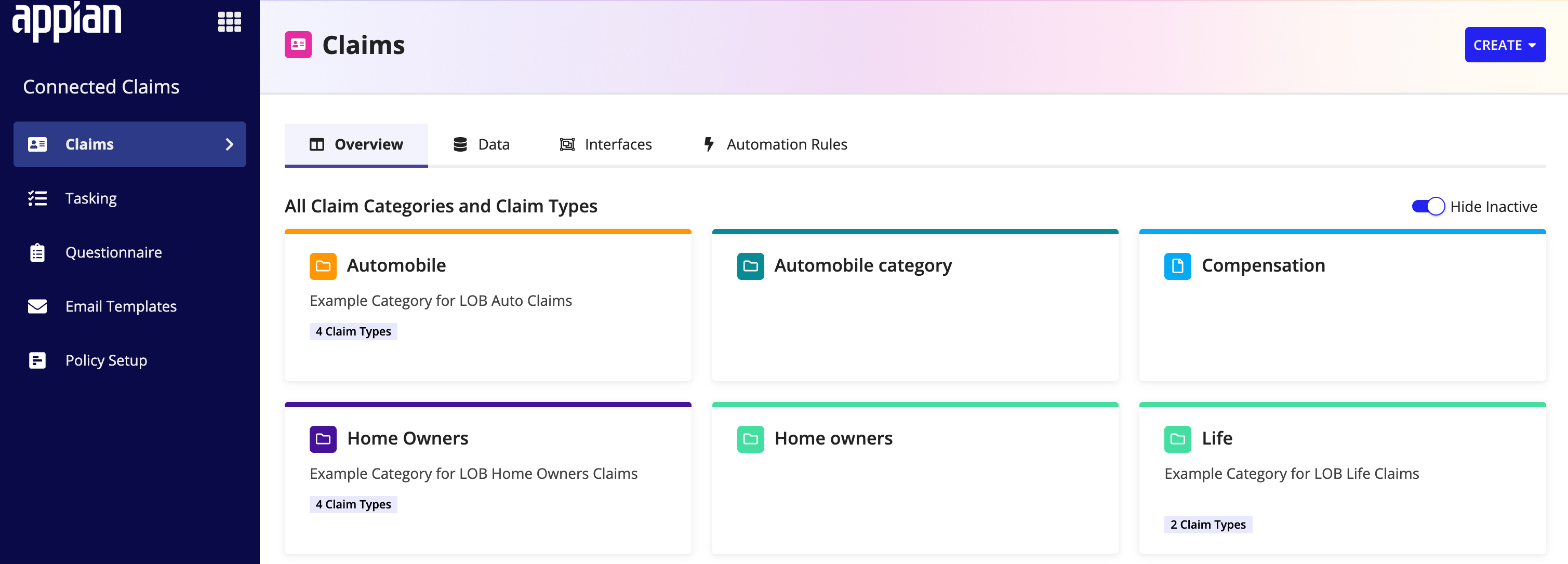Screen dimensions: 1568x564
Task: Click the purple Home Owners folder icon
Action: pos(323,439)
